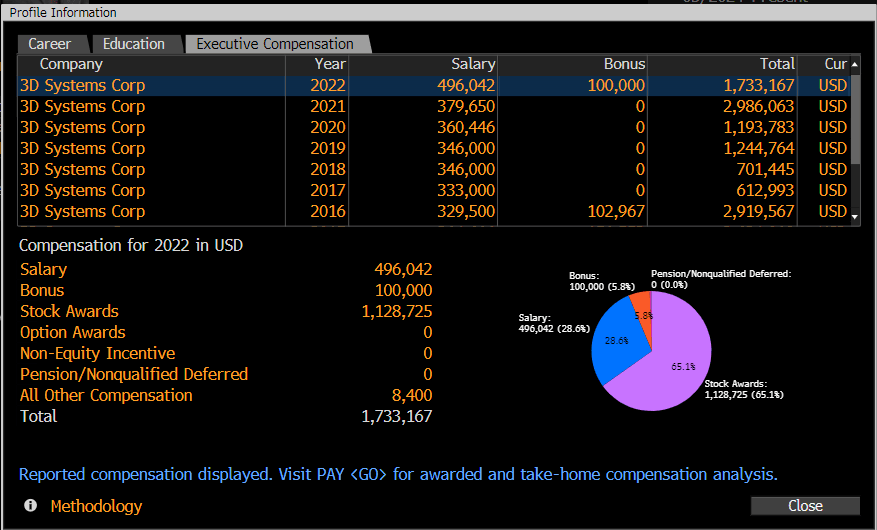This screenshot has height=530, width=877.
Task: Click salary value 360,446
Action: (466, 127)
